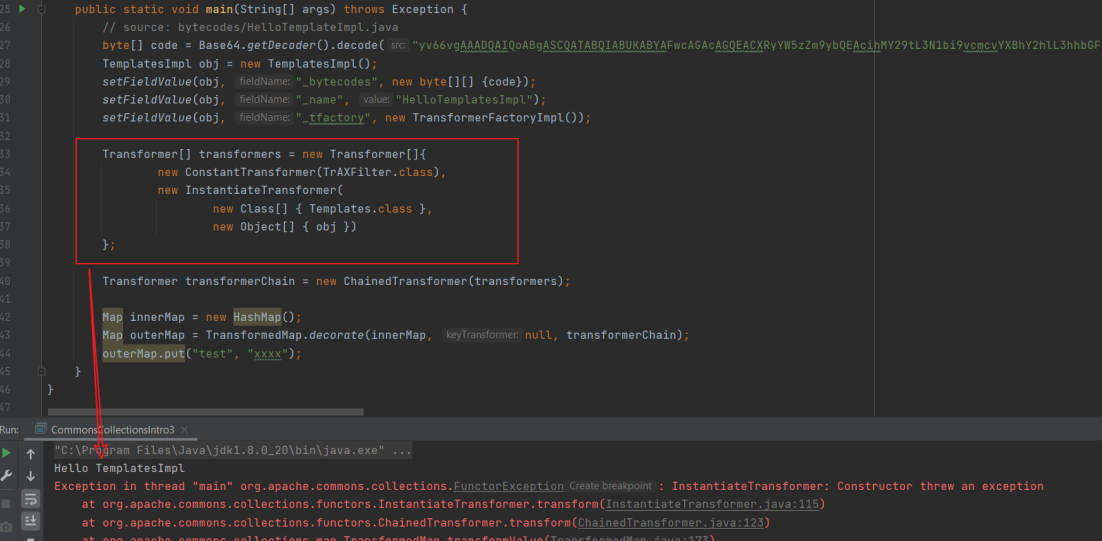Open run configuration settings with the wrench icon
The image size is (1102, 541).
pos(6,476)
